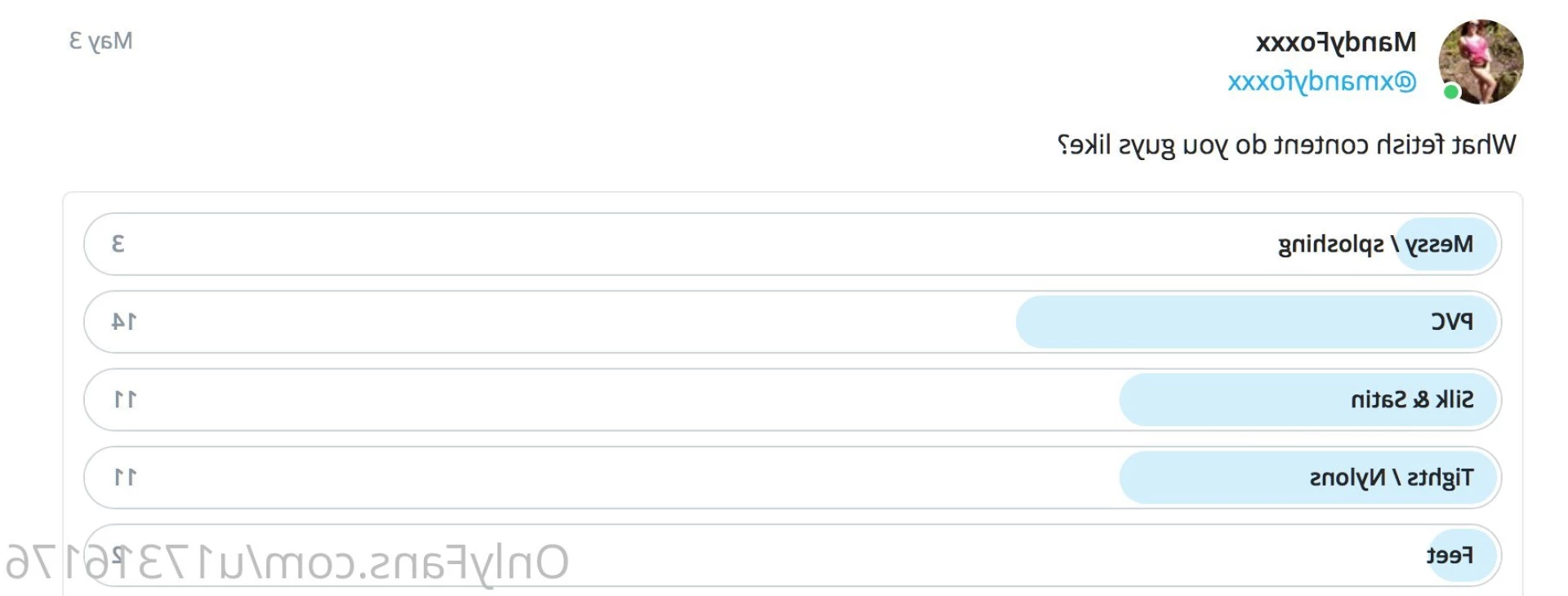Click the blue Tights / Nylons result bar

1307,477
